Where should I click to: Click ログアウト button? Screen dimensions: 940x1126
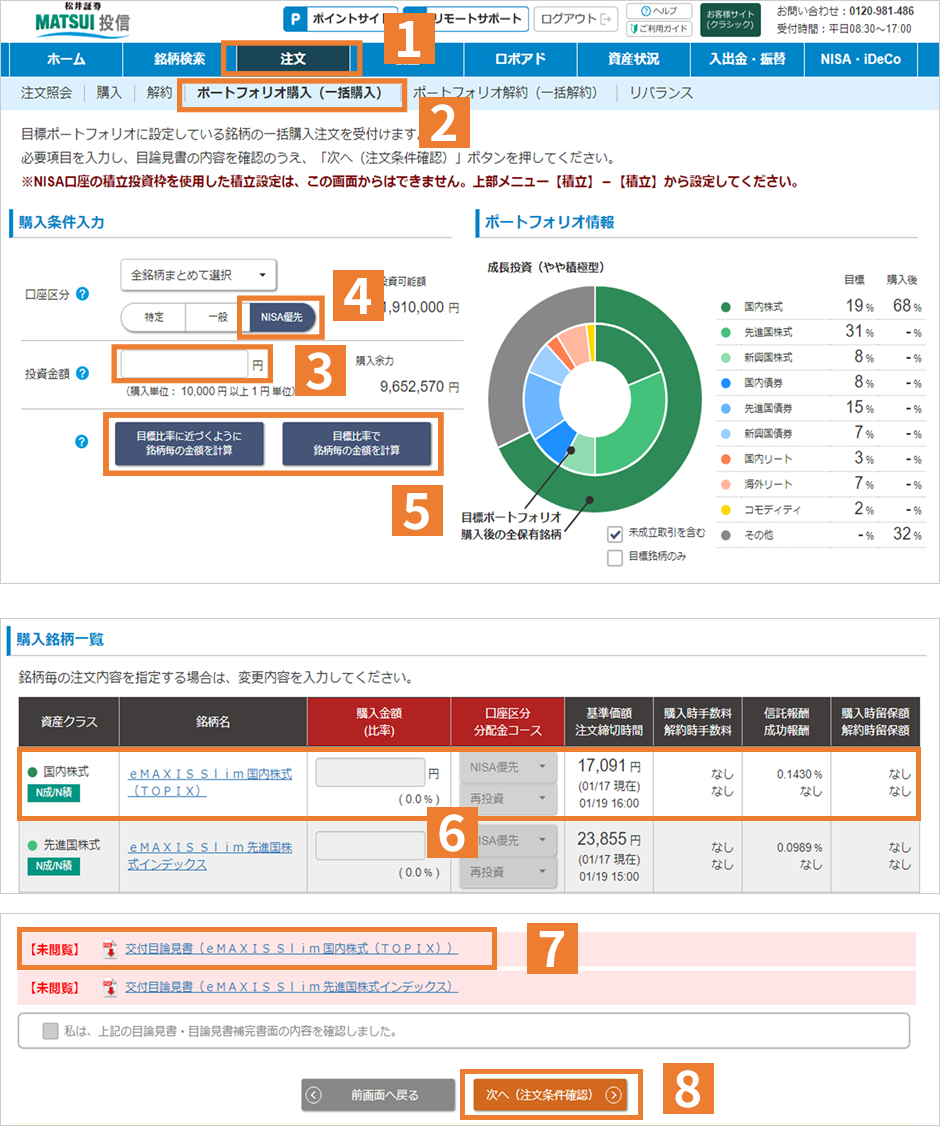pos(576,19)
